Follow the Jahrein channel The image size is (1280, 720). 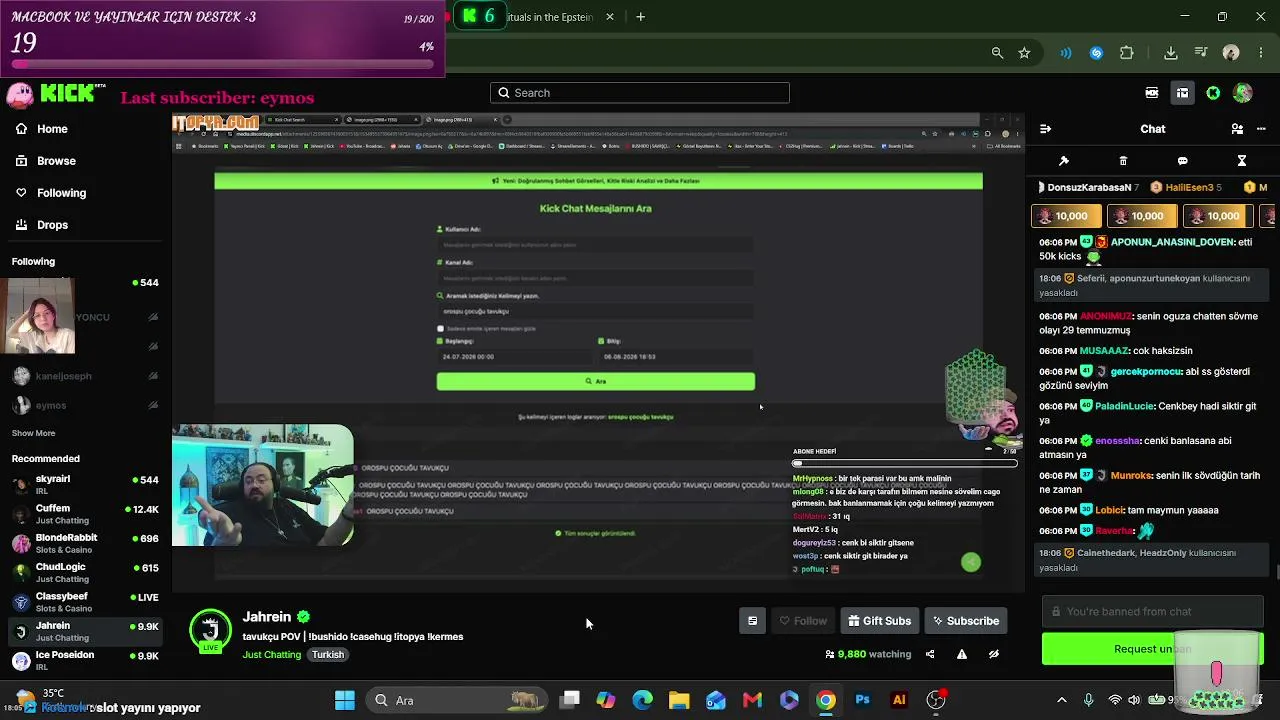(803, 621)
